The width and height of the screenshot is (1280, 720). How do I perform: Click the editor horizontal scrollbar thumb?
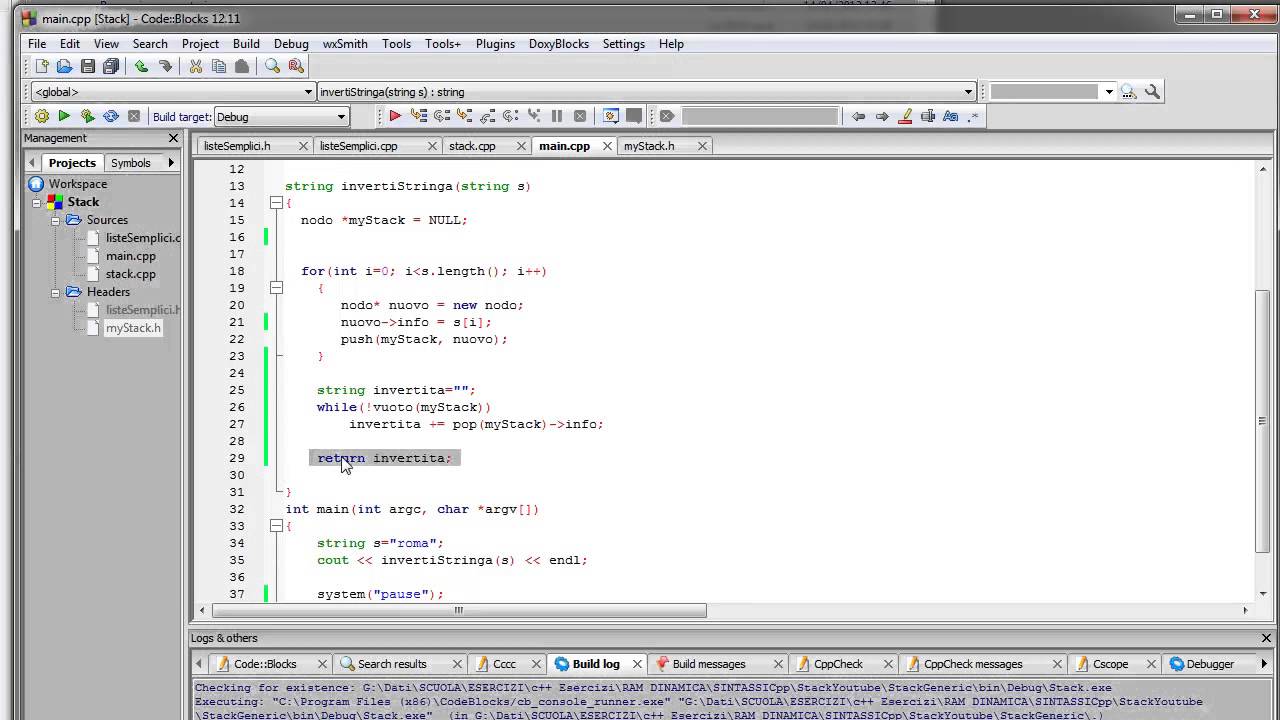click(459, 610)
